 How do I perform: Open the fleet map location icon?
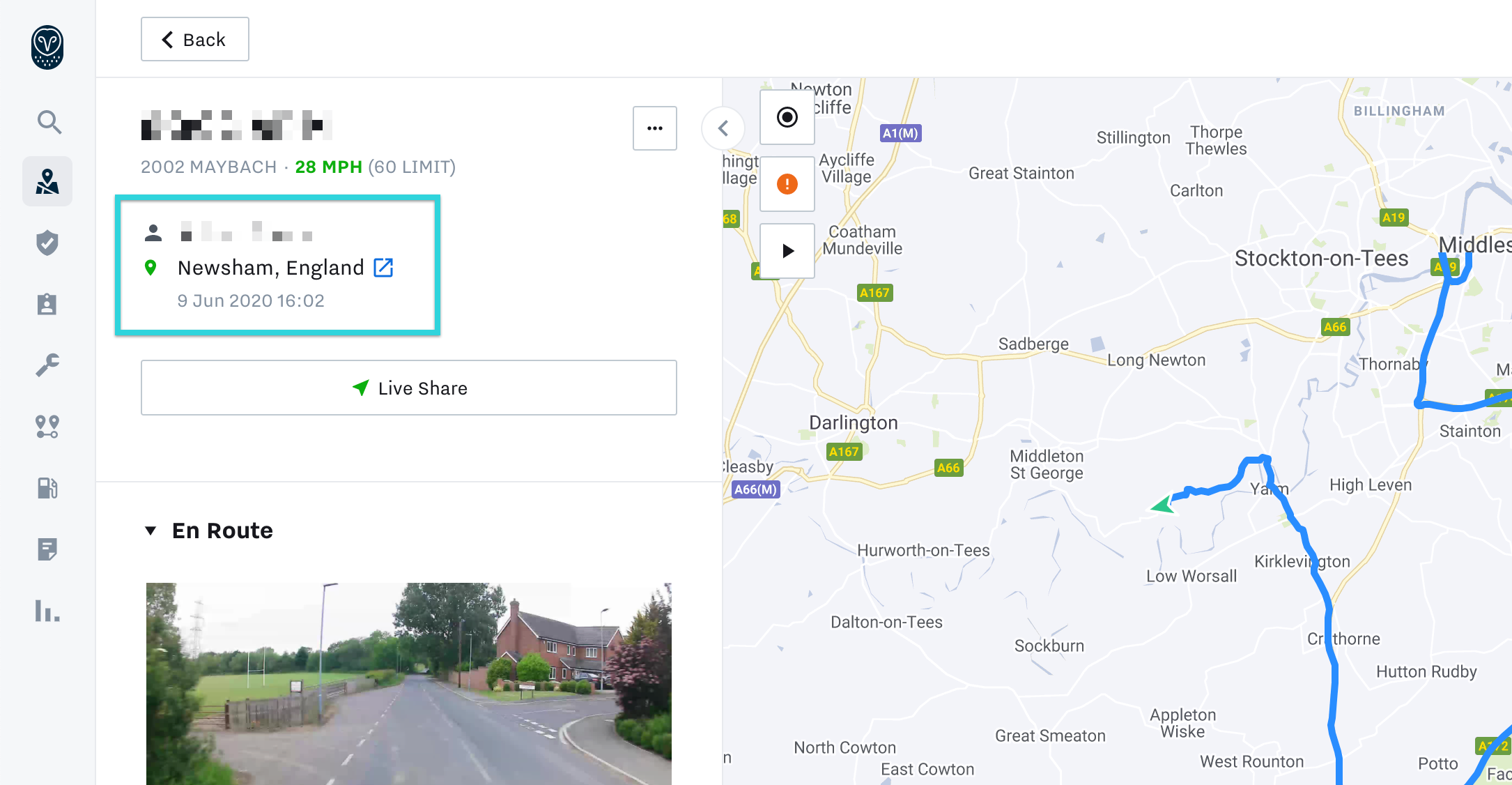pos(47,181)
